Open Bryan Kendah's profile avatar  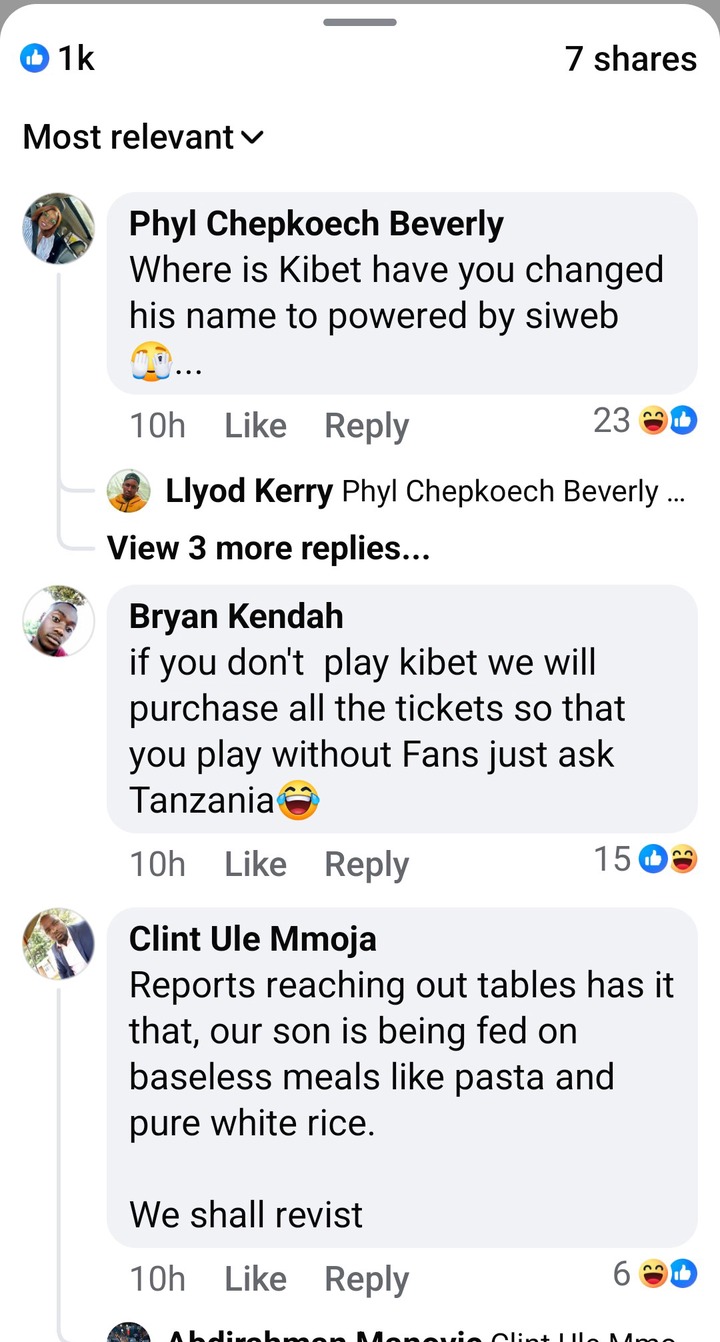(x=59, y=621)
